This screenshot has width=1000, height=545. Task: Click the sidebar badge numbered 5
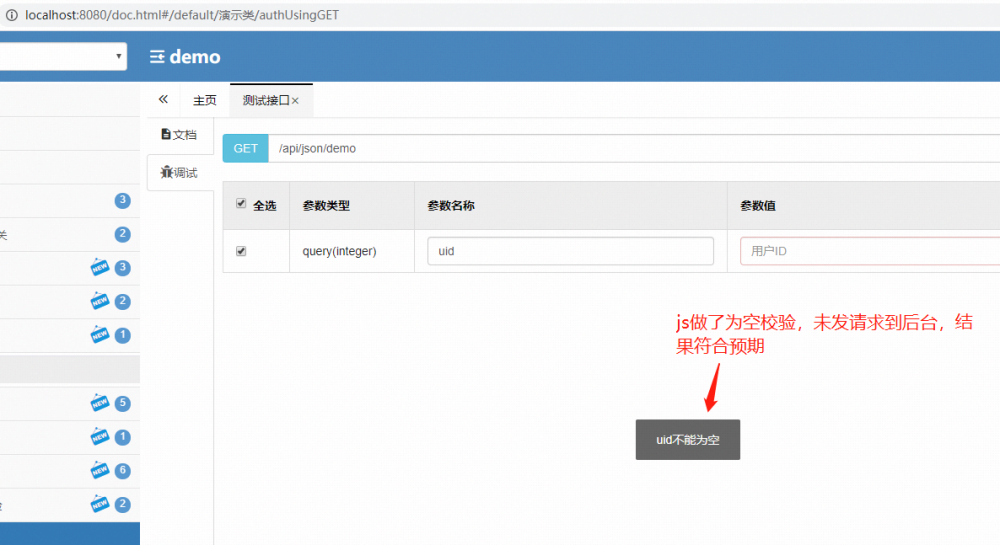click(122, 403)
